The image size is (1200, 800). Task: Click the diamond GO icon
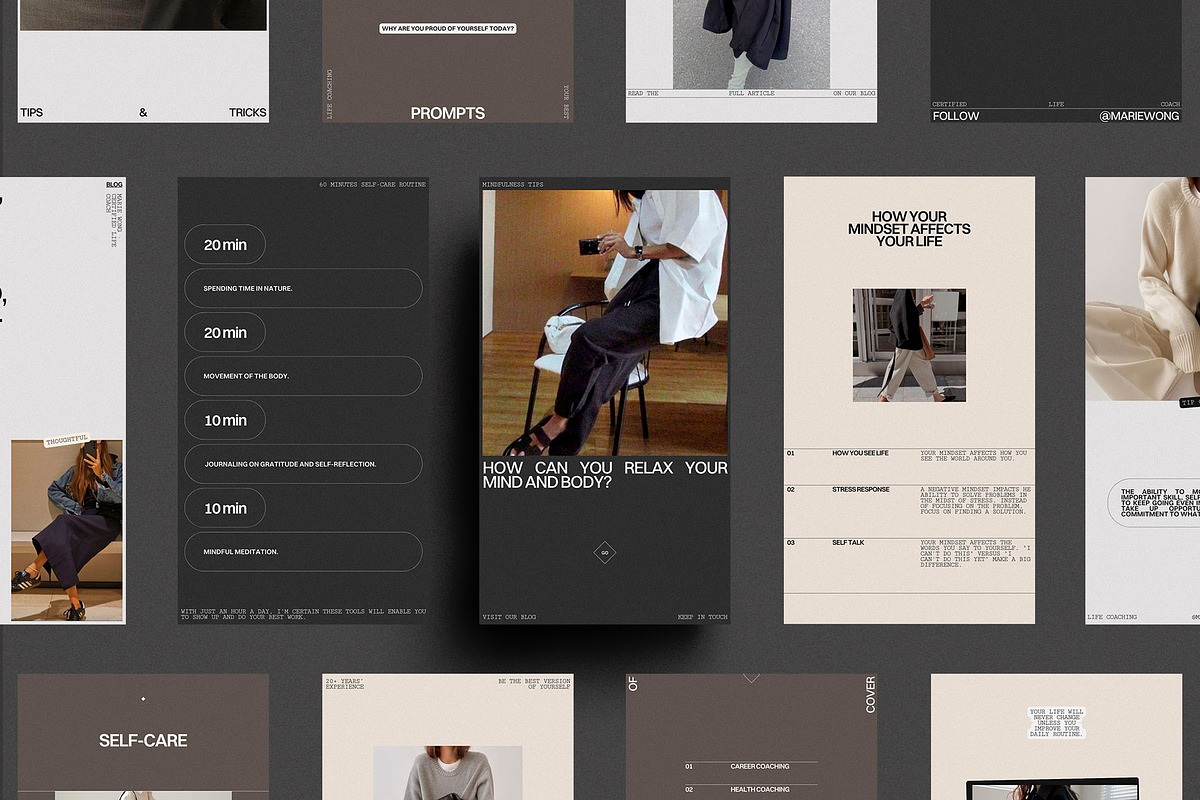click(x=604, y=552)
